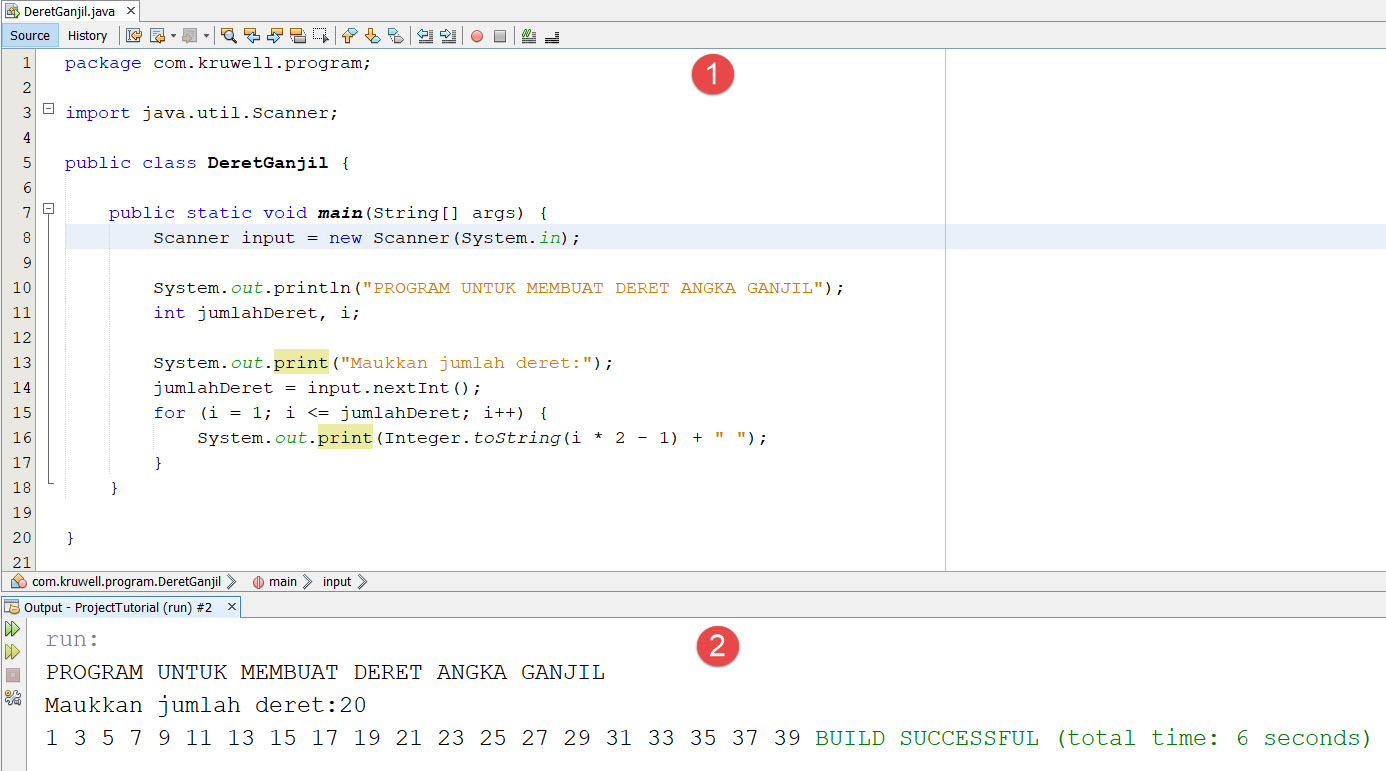Click breadcrumb com.kruwell.program.DeretGanjil
1386x771 pixels.
[x=126, y=581]
